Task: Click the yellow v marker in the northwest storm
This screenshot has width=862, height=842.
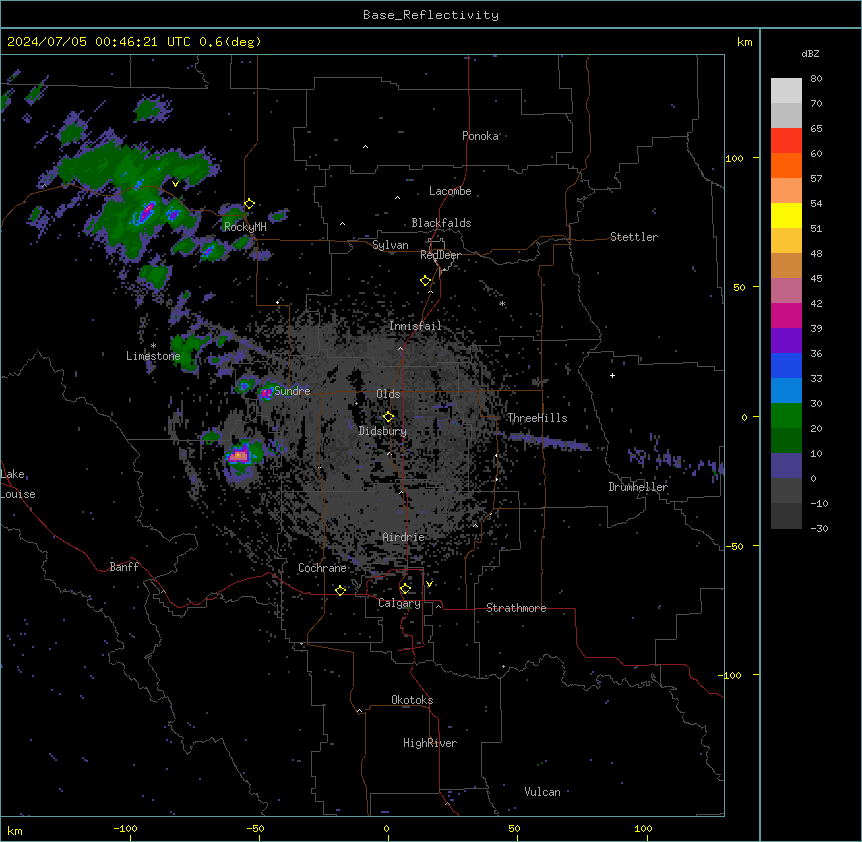Action: point(175,184)
